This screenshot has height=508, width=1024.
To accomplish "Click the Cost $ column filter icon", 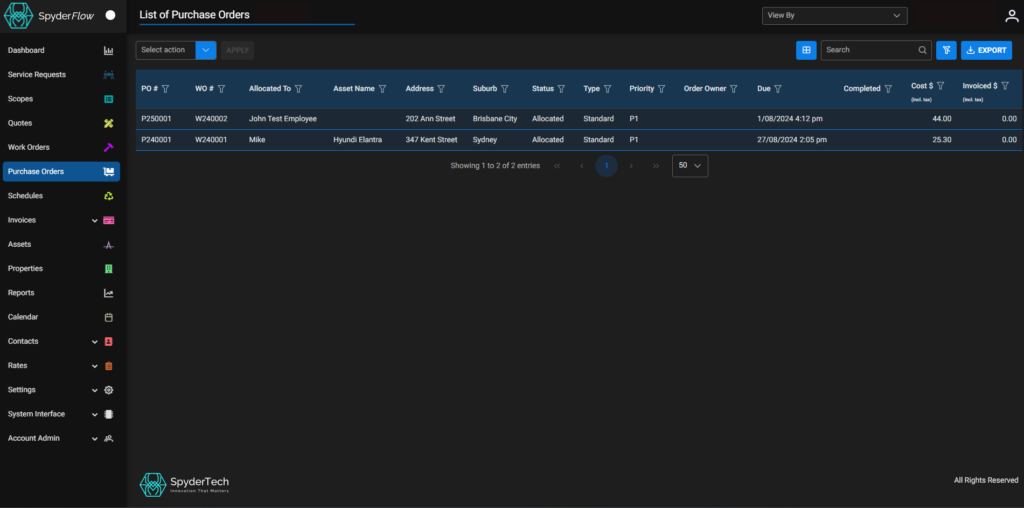I will coord(940,86).
